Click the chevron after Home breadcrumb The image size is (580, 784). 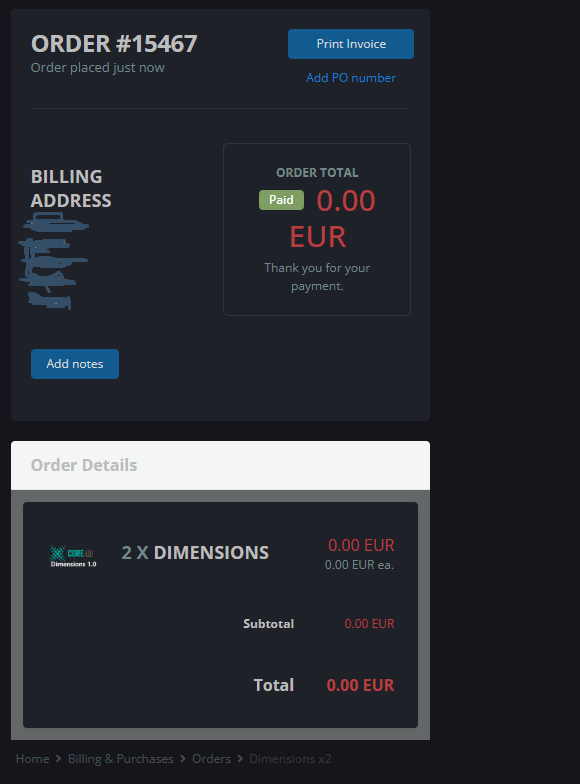click(58, 758)
